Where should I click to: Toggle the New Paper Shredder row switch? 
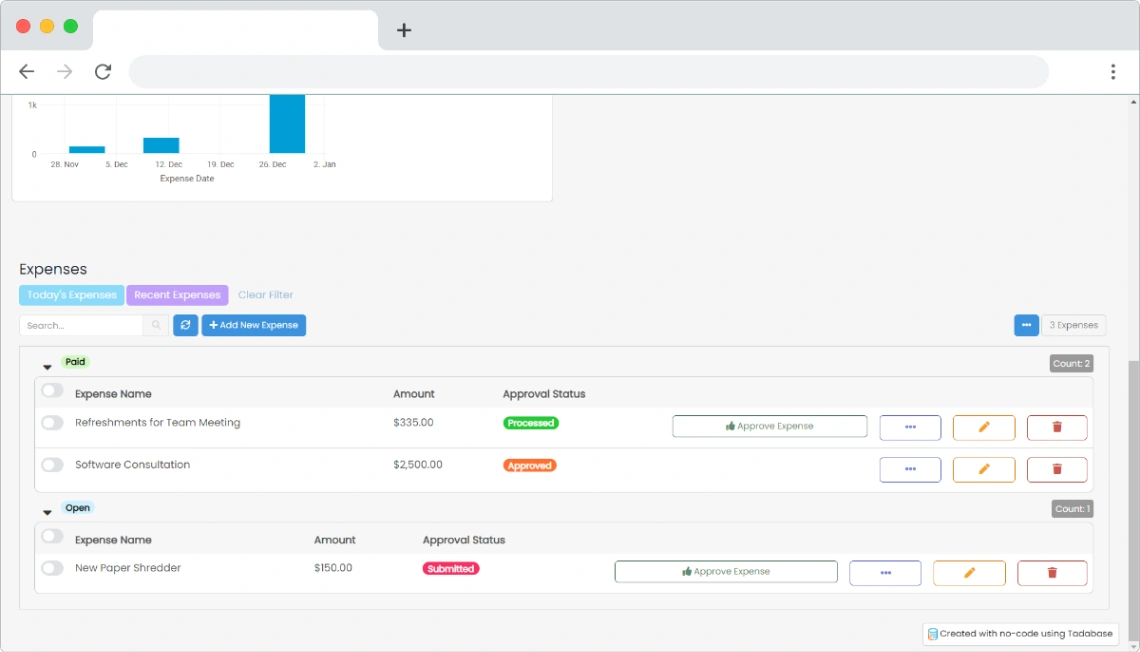52,568
